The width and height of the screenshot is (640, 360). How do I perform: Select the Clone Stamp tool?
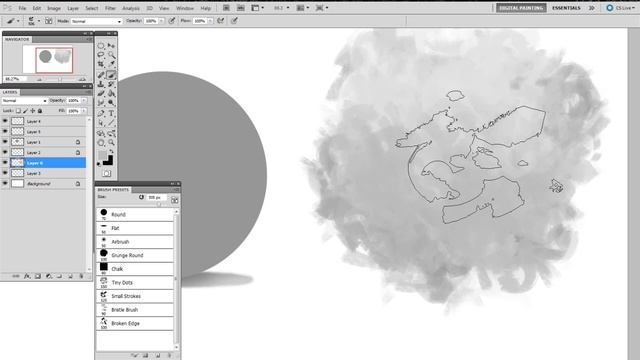click(101, 84)
